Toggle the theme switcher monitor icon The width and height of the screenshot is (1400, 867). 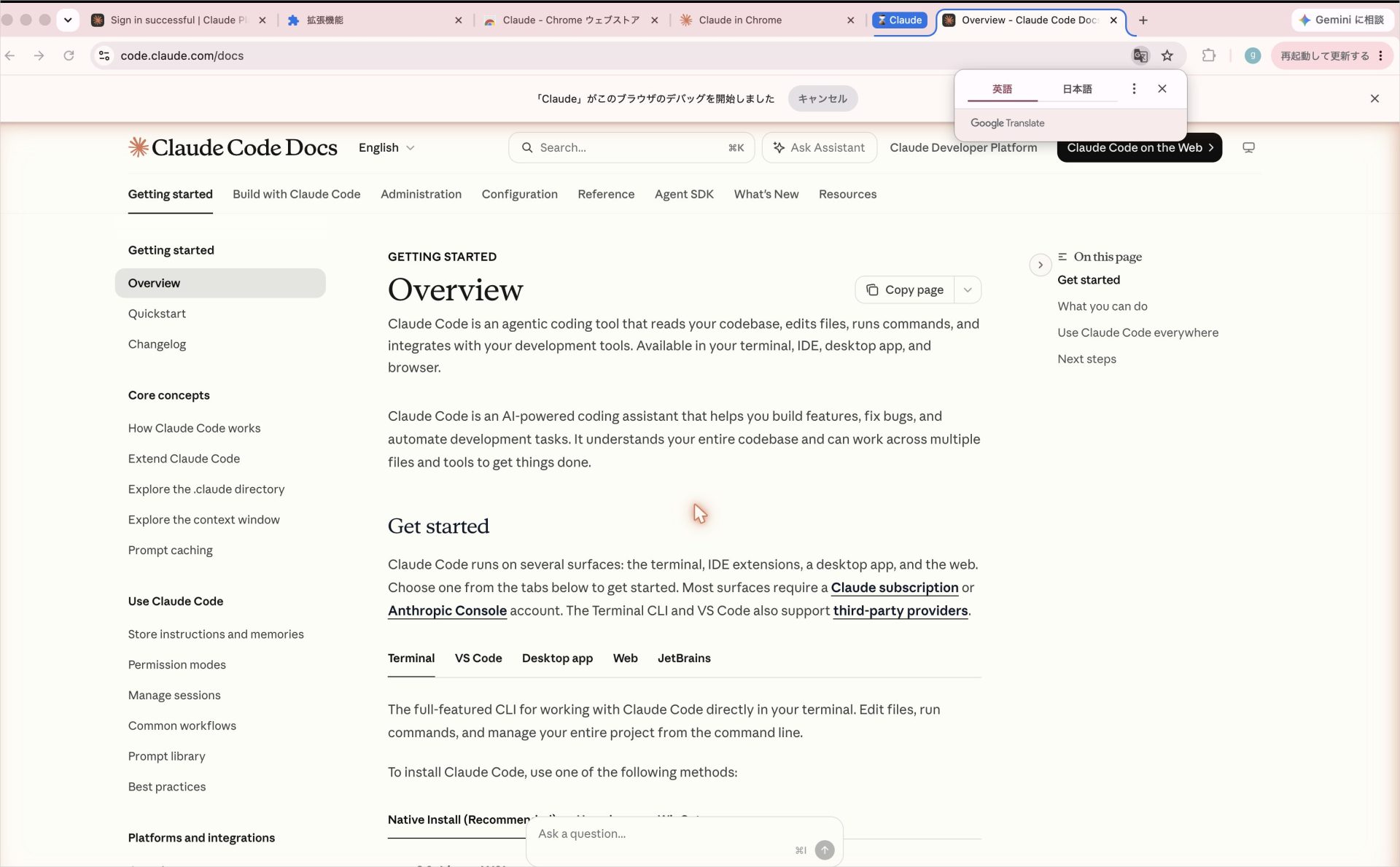1248,147
